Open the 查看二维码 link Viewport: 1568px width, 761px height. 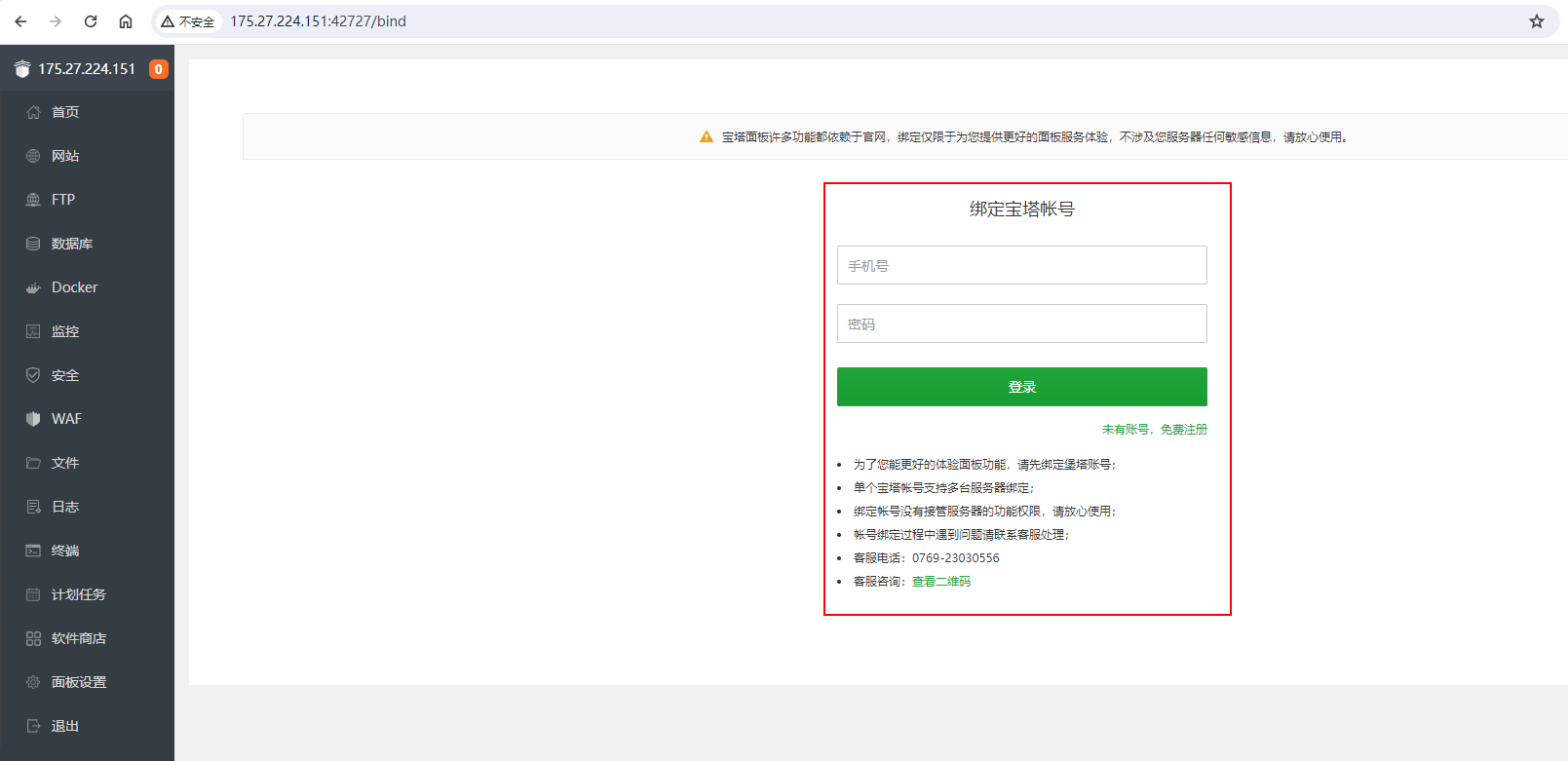point(941,582)
